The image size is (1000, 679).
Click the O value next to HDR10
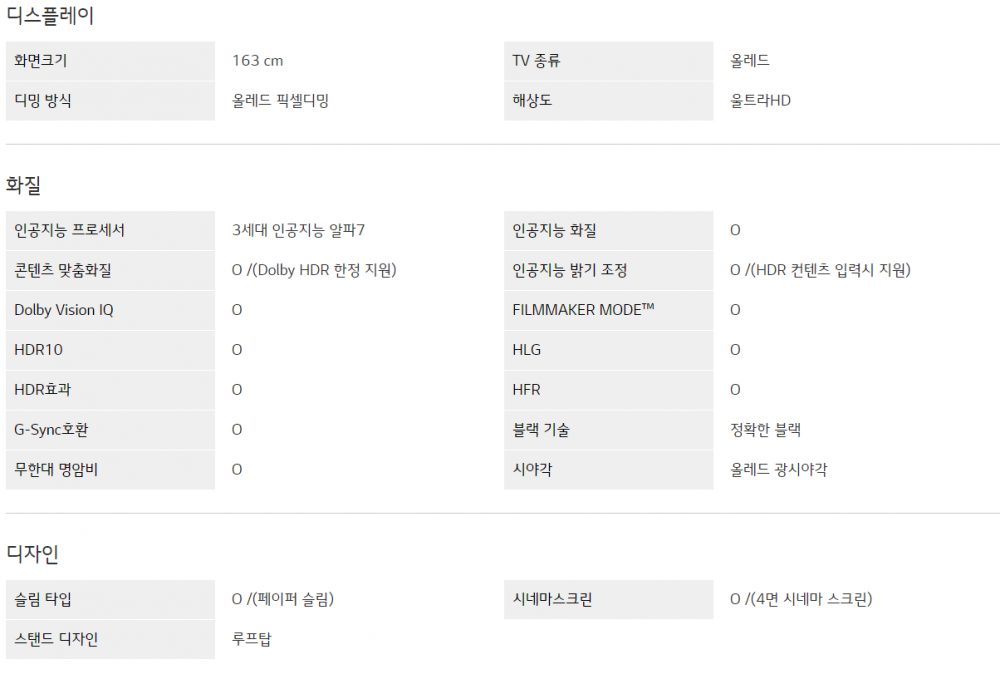click(237, 350)
